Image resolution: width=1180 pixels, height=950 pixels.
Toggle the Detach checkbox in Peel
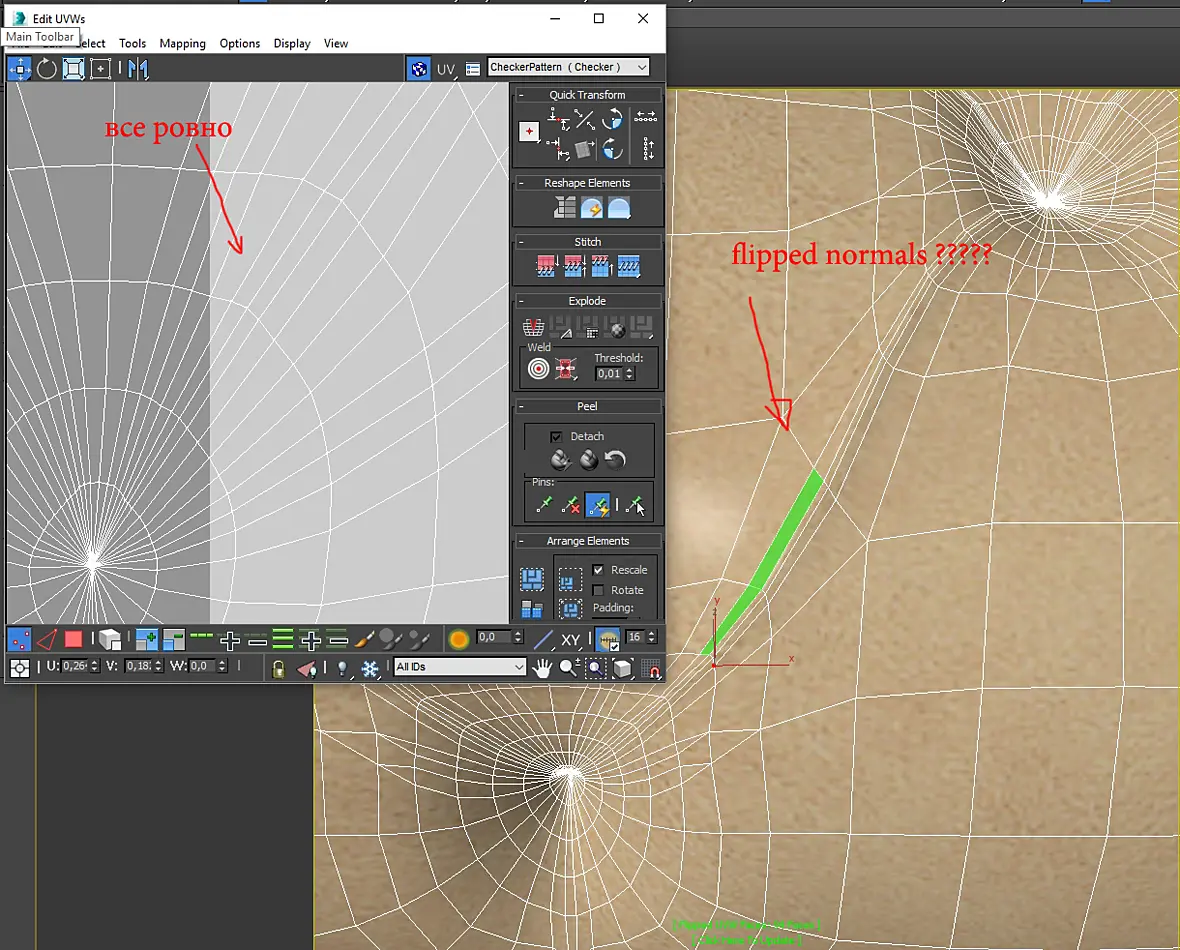tap(556, 437)
